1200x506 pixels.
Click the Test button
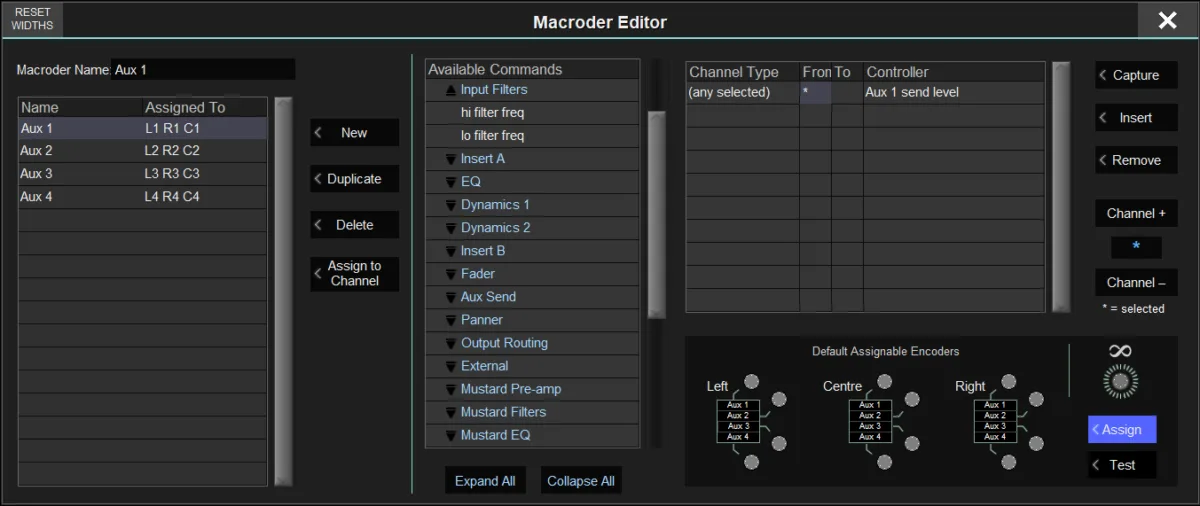pyautogui.click(x=1122, y=465)
